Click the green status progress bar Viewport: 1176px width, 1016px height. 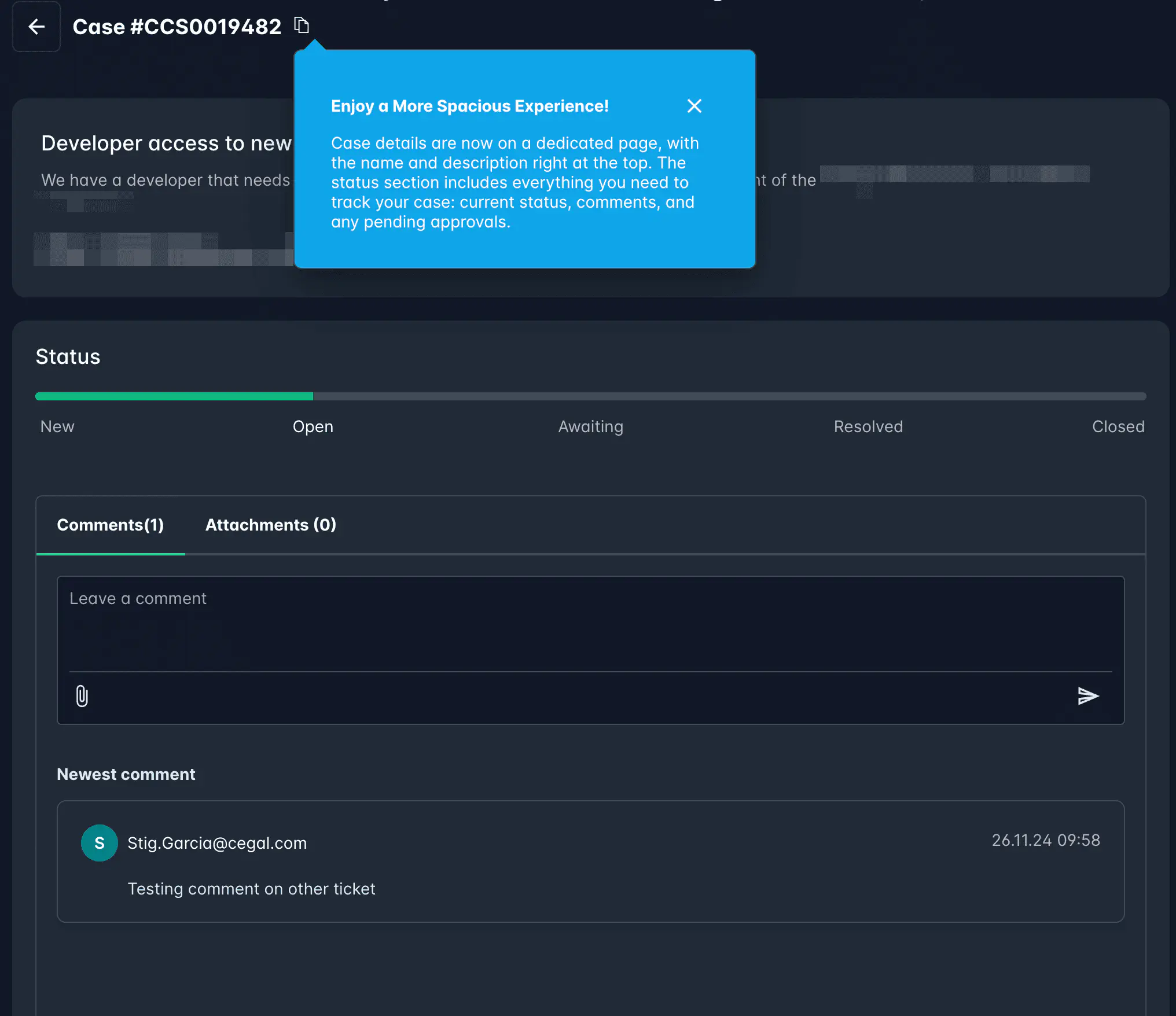tap(174, 396)
